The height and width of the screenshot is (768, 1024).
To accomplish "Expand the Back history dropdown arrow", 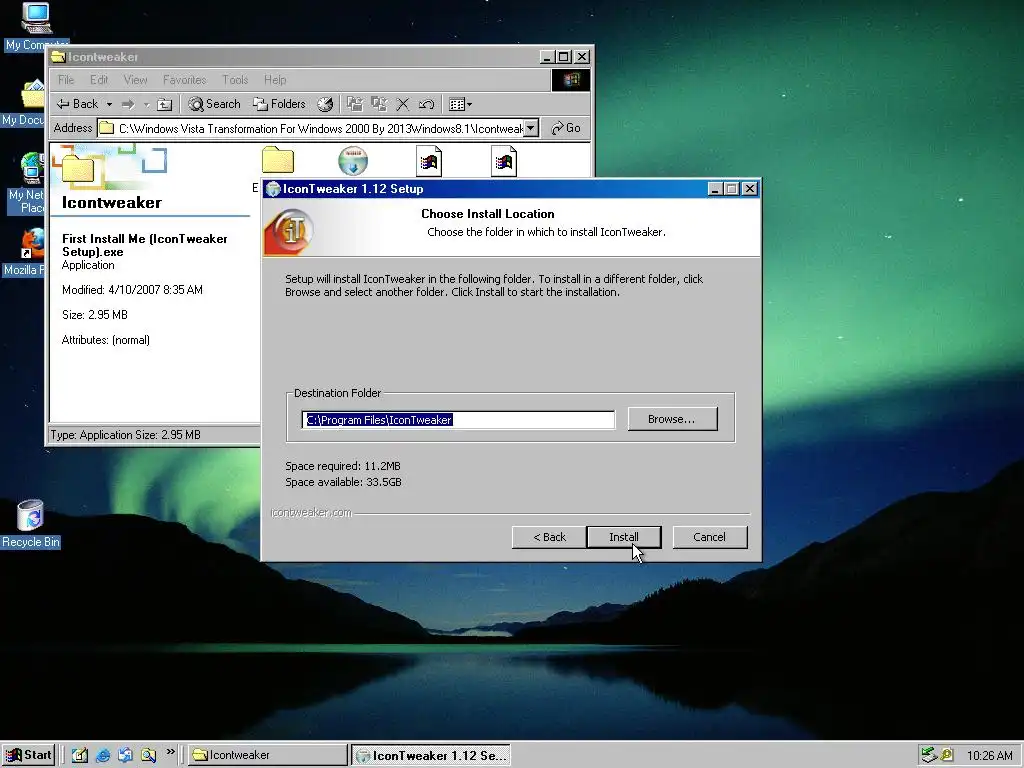I will pos(109,104).
